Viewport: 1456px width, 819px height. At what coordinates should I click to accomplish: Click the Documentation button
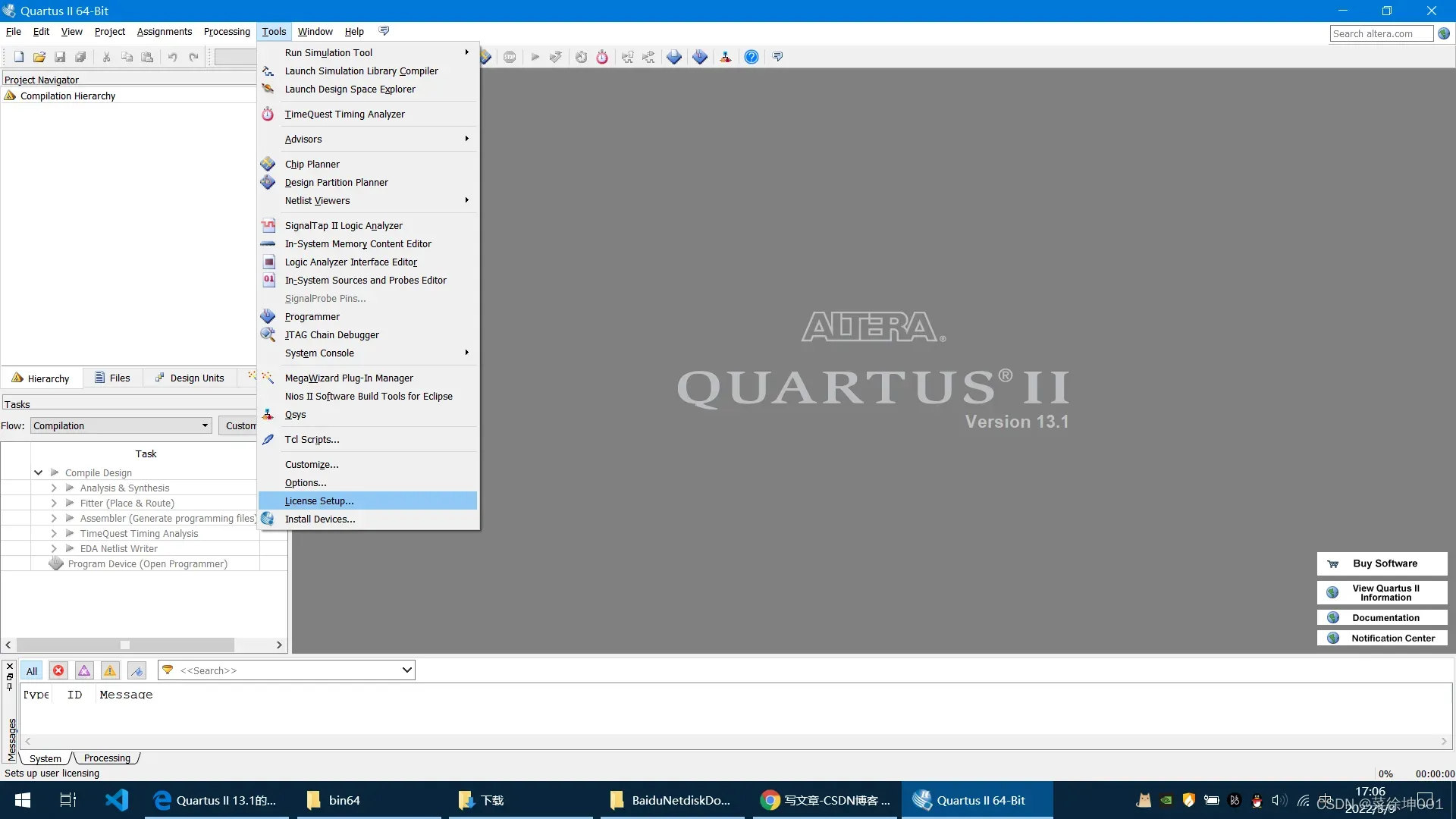1382,617
